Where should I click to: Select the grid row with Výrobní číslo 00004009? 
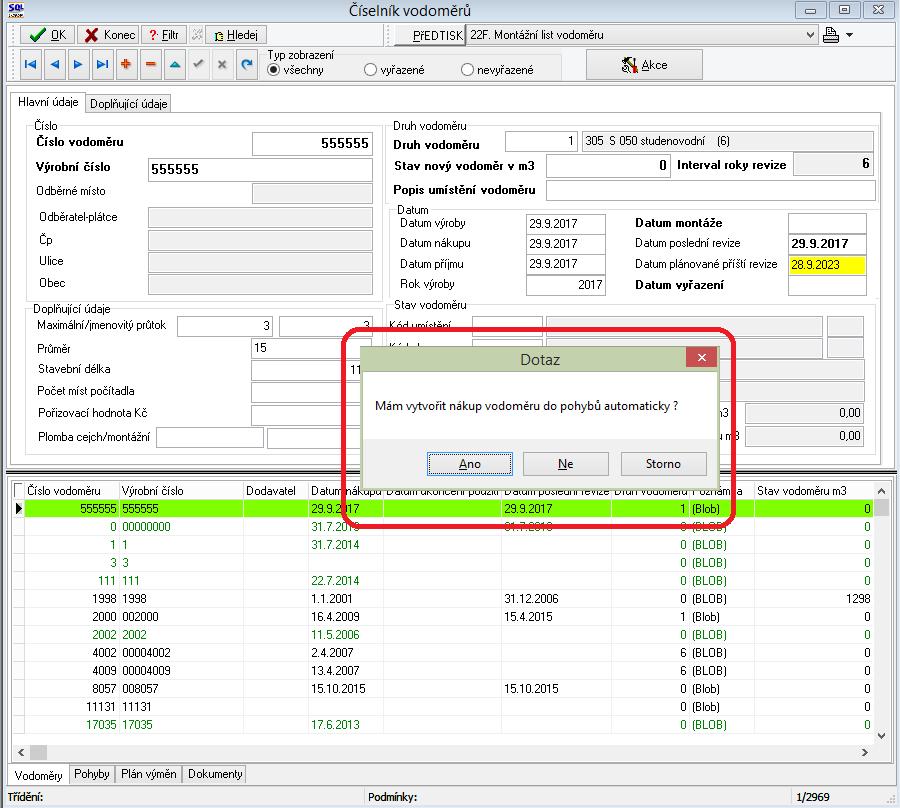coord(449,671)
